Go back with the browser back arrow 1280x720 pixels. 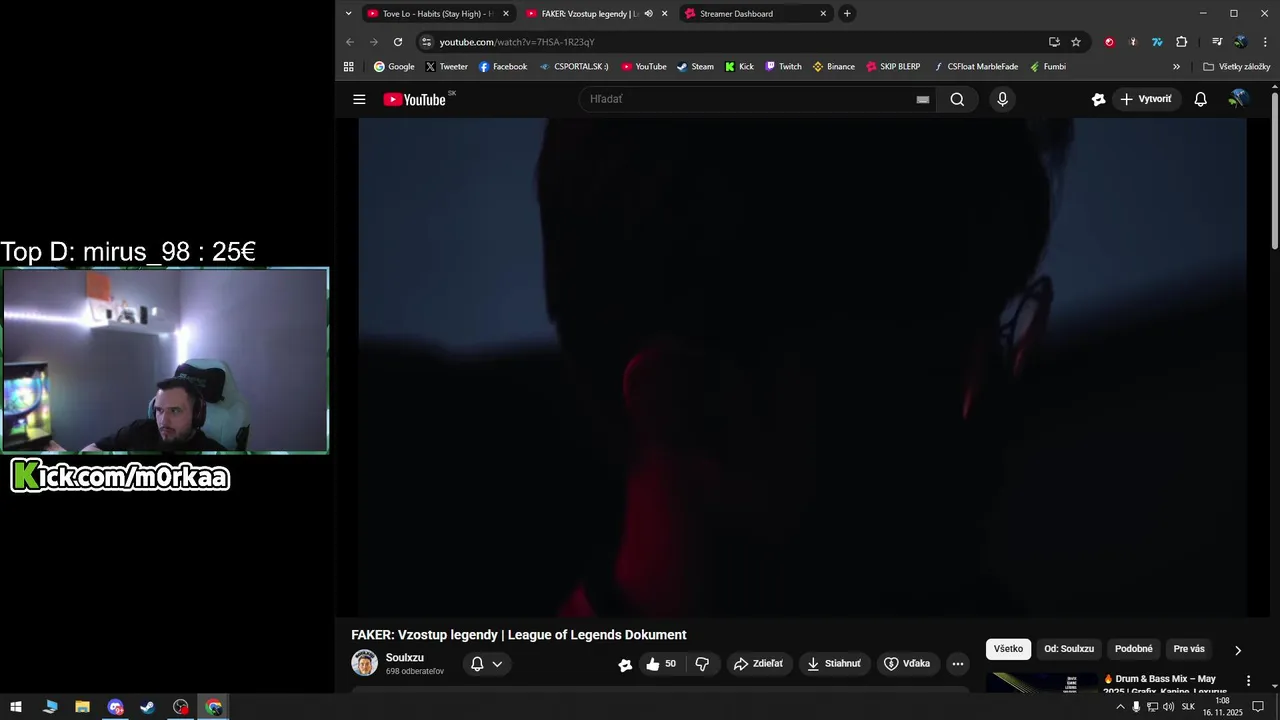[349, 42]
